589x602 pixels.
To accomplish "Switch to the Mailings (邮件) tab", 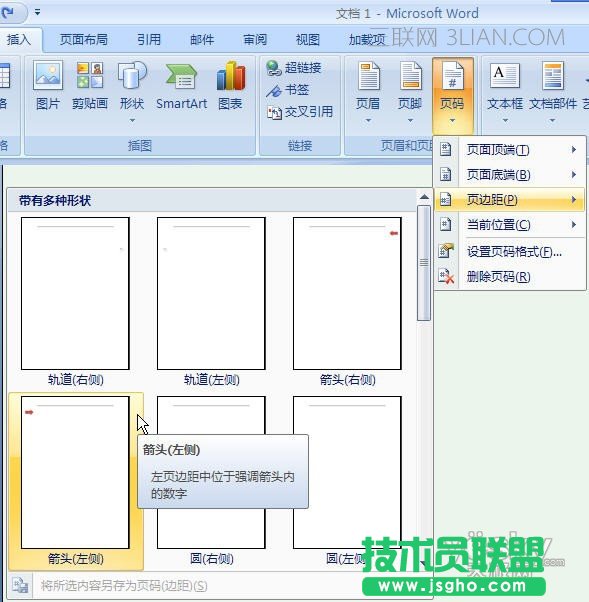I will point(202,40).
